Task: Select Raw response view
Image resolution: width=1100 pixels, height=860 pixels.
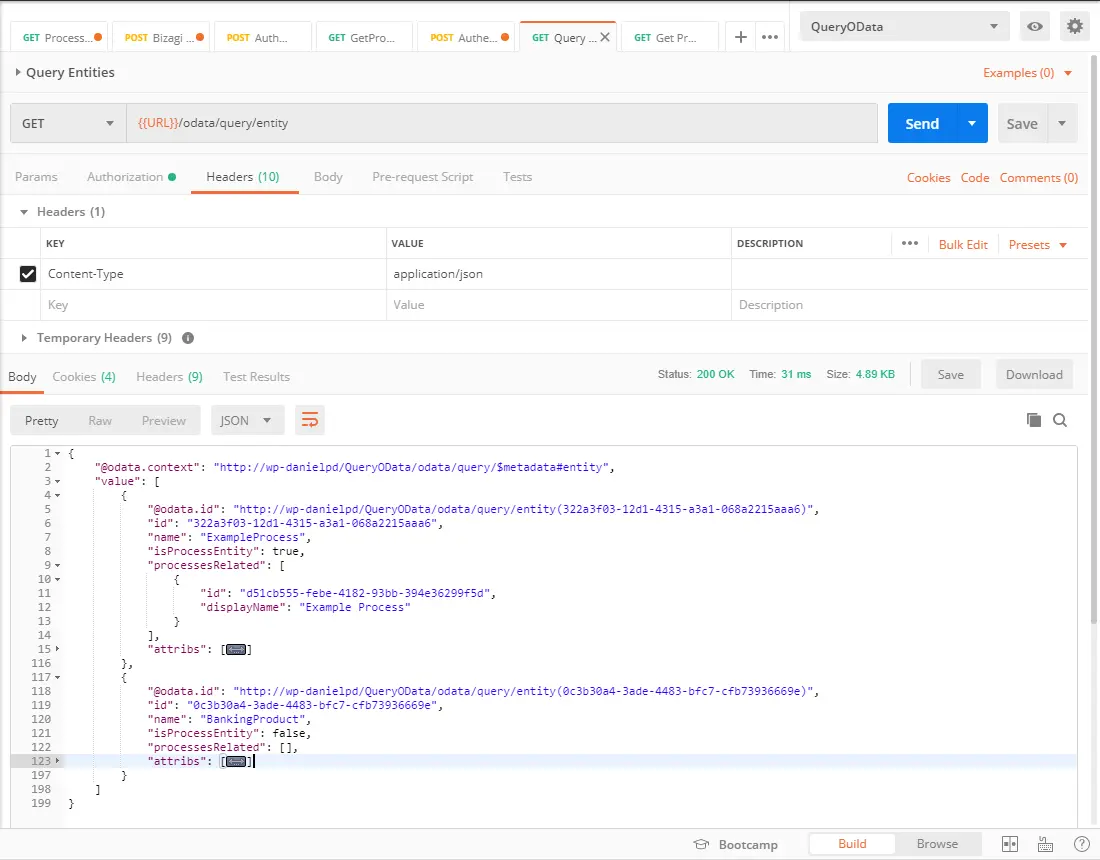Action: click(100, 420)
